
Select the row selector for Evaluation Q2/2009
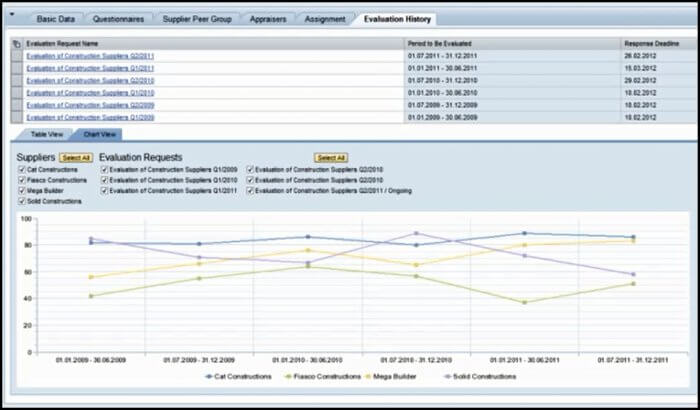point(17,105)
